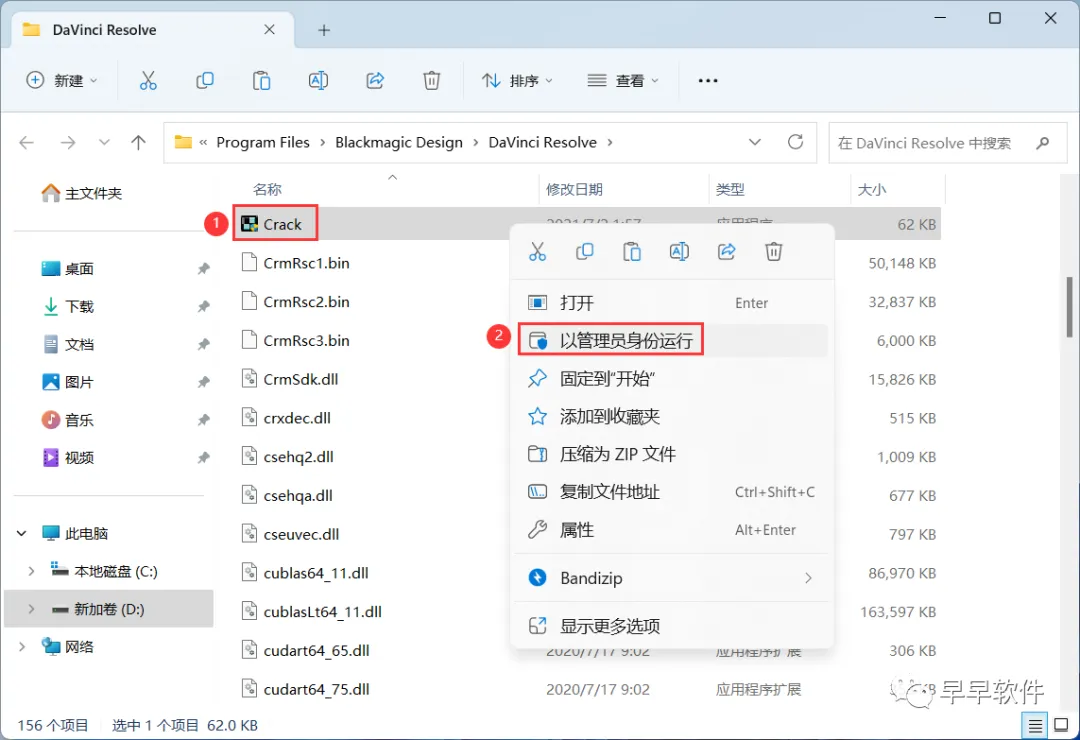Open 视频 in the sidebar
This screenshot has width=1080, height=740.
click(x=68, y=458)
